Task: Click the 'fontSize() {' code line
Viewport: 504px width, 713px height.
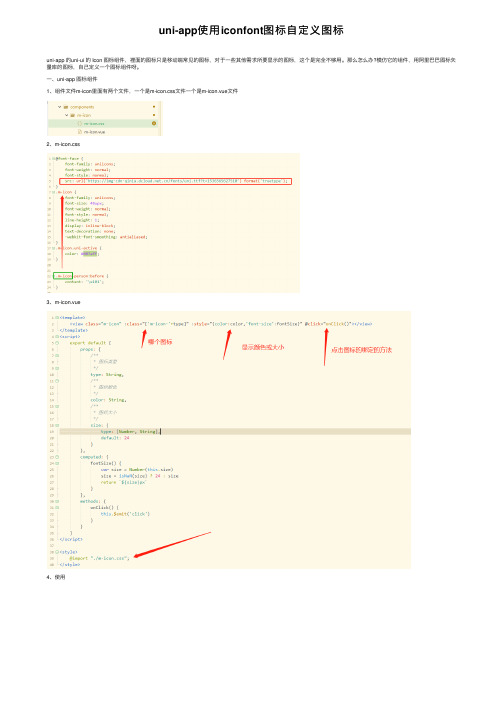Action: [106, 463]
